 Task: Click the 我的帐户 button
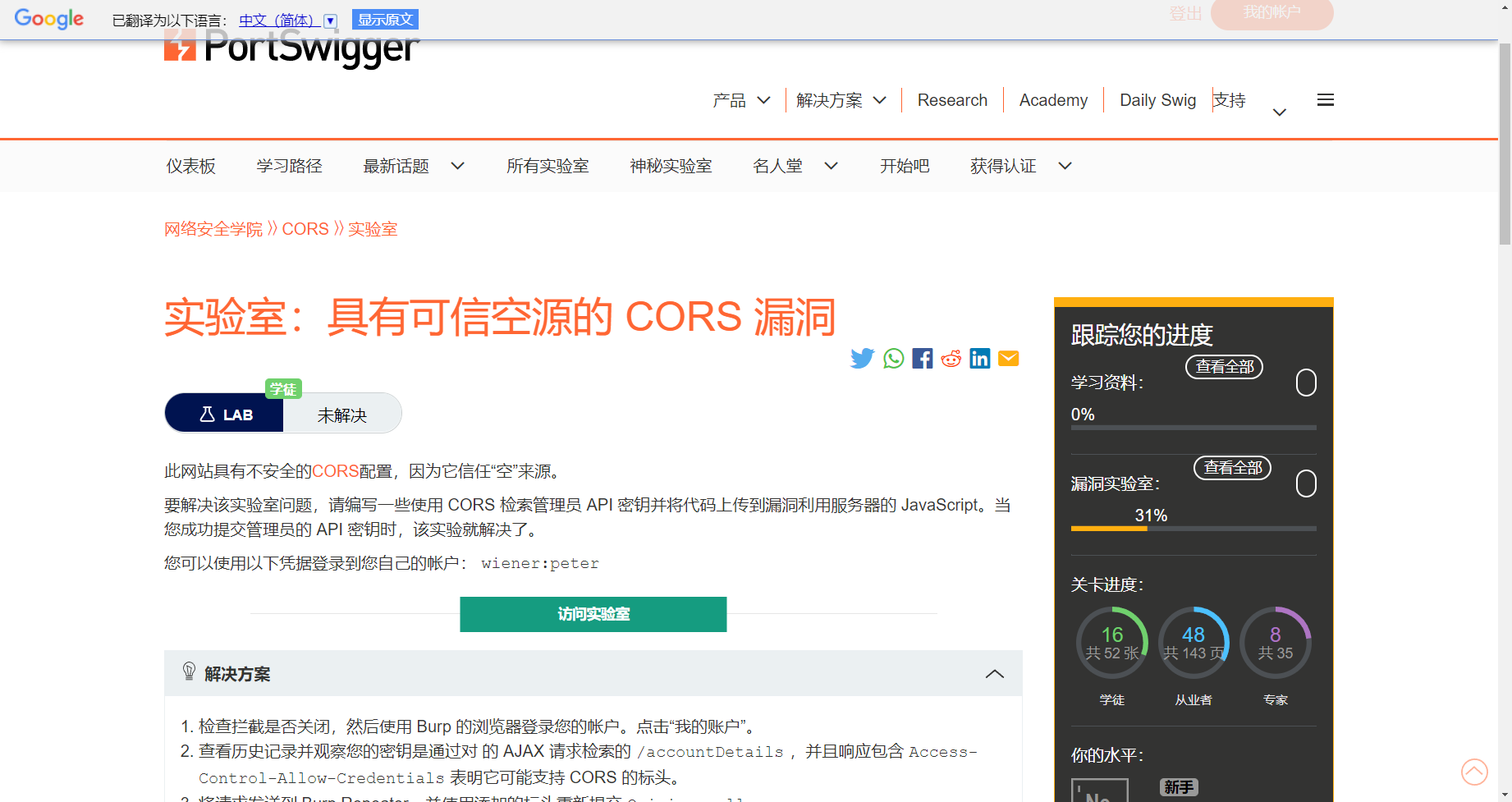1271,12
